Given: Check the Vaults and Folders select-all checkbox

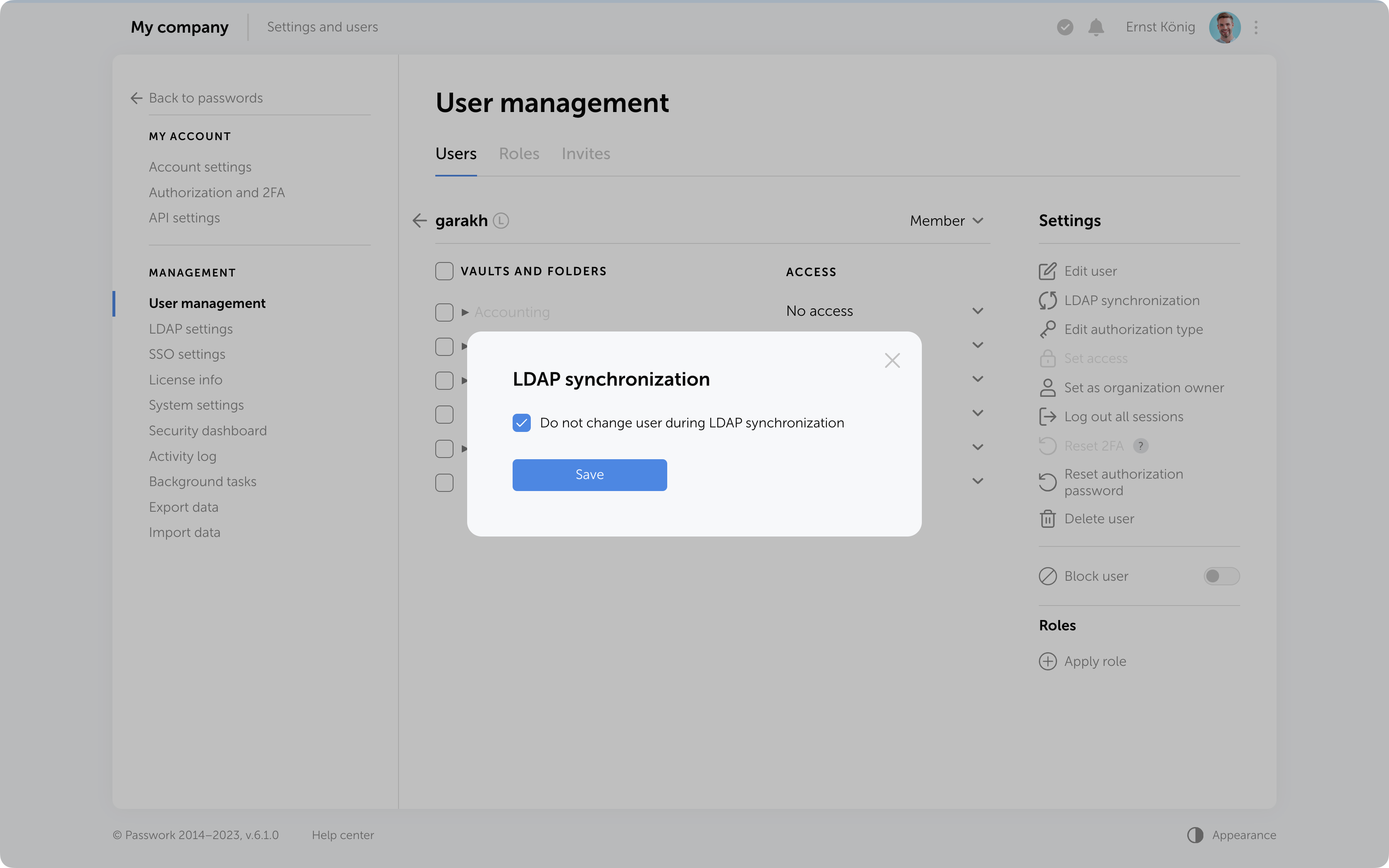Looking at the screenshot, I should tap(444, 270).
